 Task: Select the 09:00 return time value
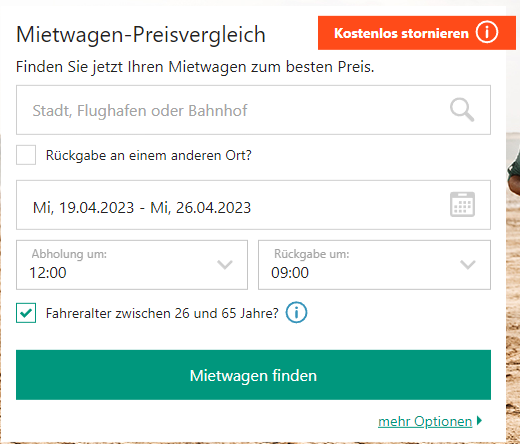tap(290, 273)
